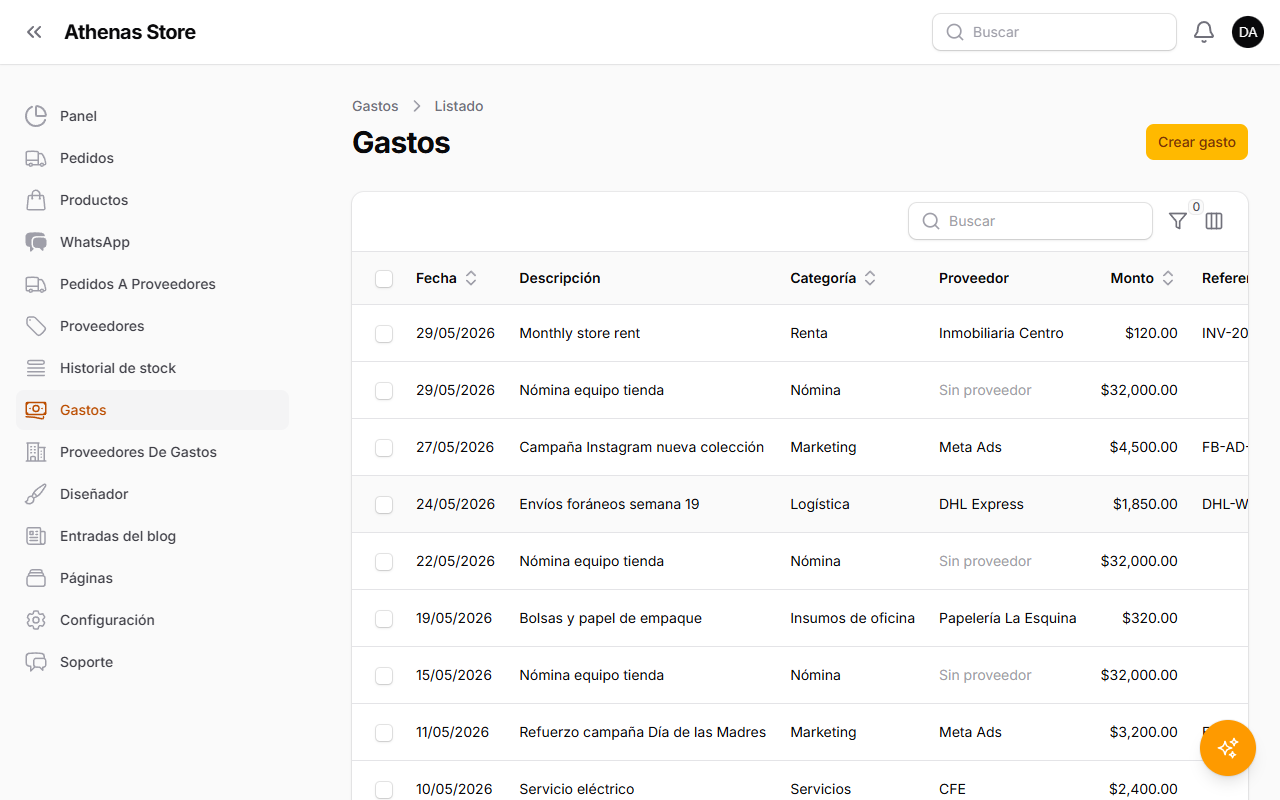This screenshot has width=1280, height=800.
Task: Click the Entradas del blog newspaper icon
Action: click(x=36, y=536)
